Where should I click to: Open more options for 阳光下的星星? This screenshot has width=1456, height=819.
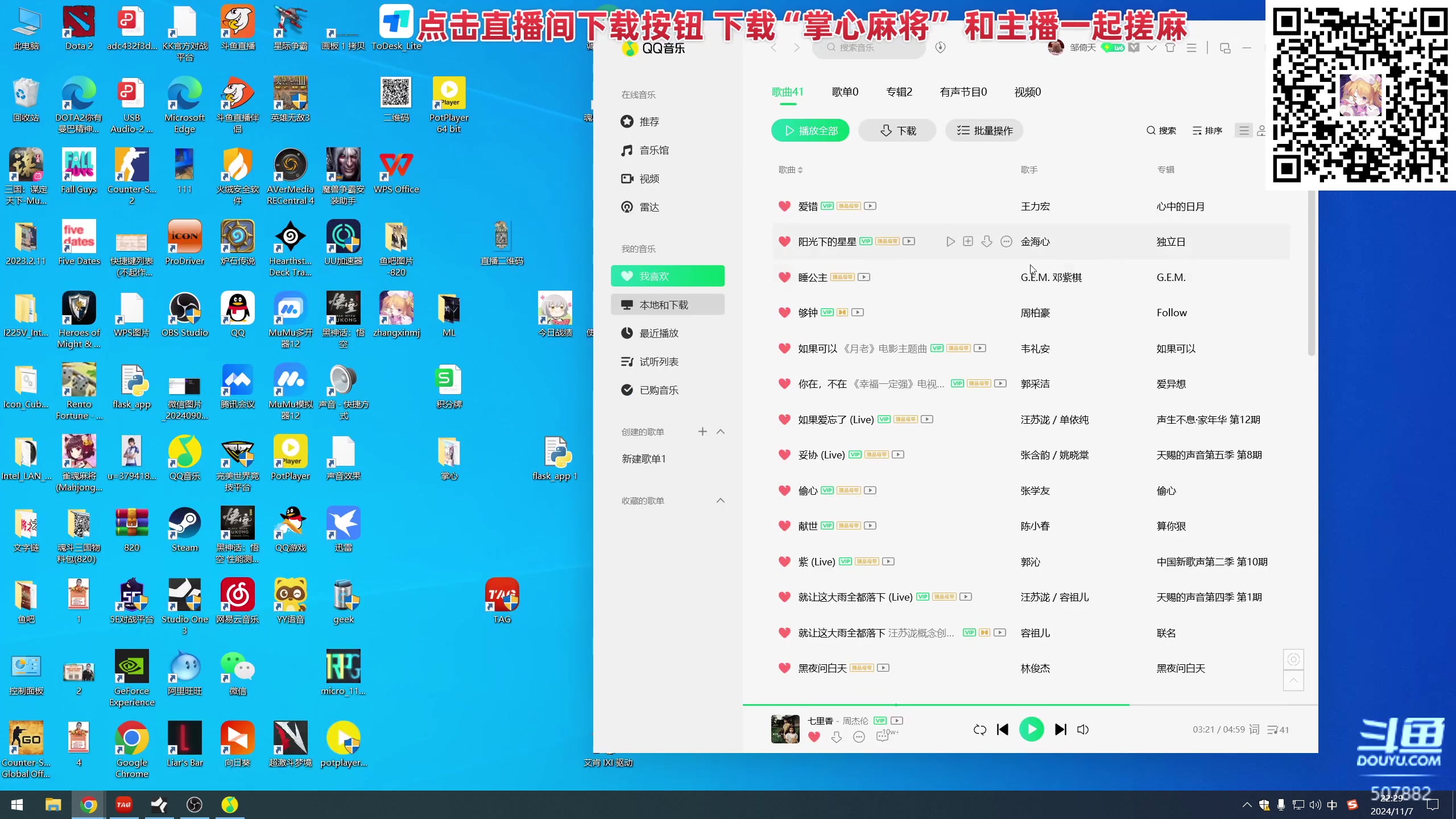pyautogui.click(x=1006, y=242)
